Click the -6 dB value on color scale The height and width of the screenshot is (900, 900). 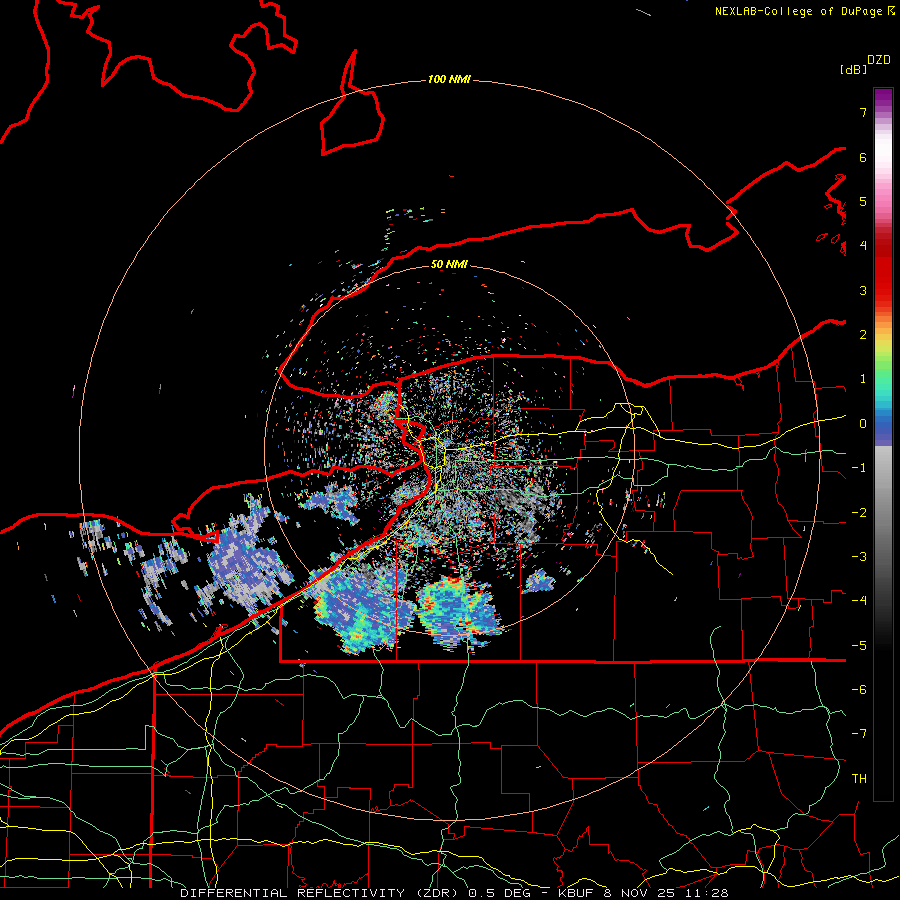point(859,690)
